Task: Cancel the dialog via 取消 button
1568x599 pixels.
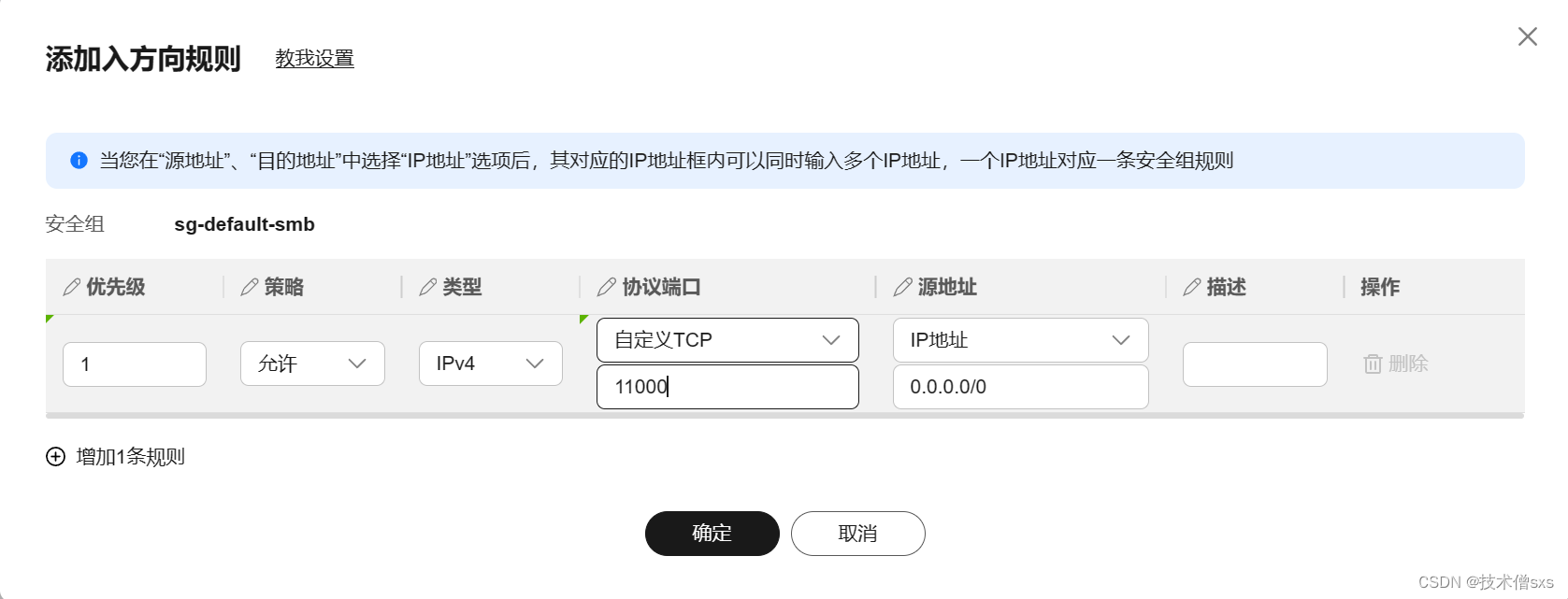Action: tap(858, 534)
